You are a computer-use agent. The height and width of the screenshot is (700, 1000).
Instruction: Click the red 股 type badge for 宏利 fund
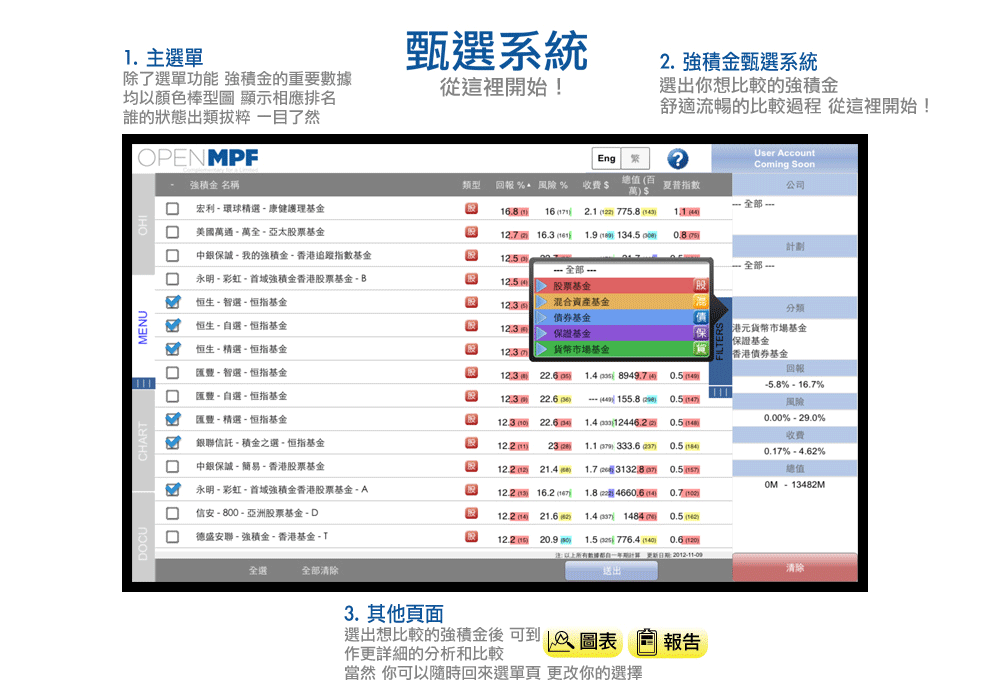click(x=472, y=209)
